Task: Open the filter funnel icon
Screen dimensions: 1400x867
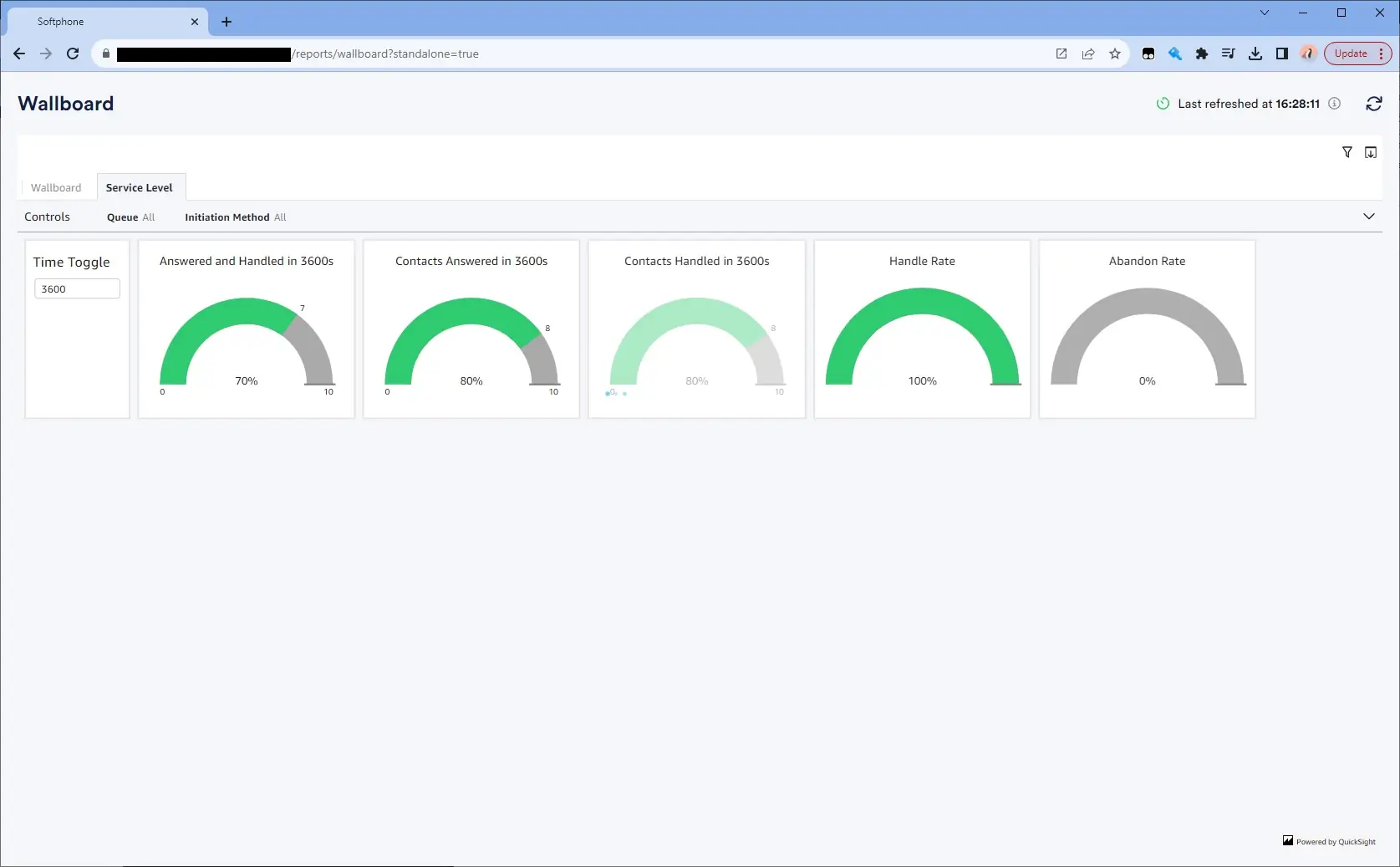Action: tap(1347, 152)
